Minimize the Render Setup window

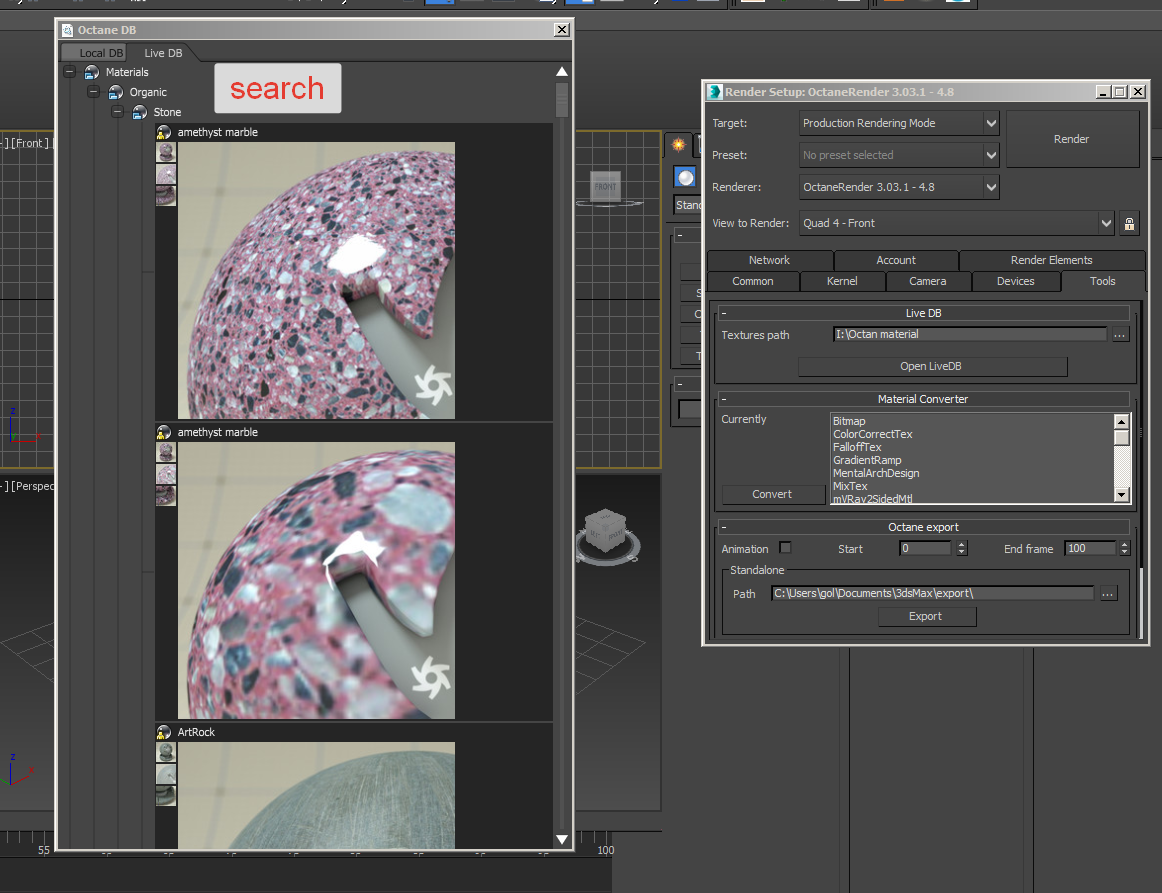coord(1103,92)
